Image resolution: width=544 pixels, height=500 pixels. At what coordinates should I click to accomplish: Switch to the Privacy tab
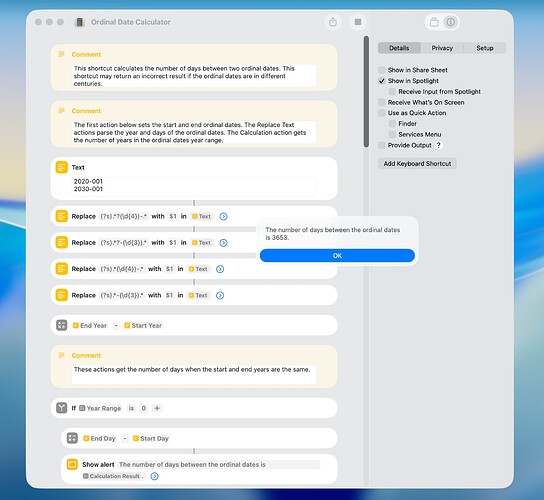442,48
